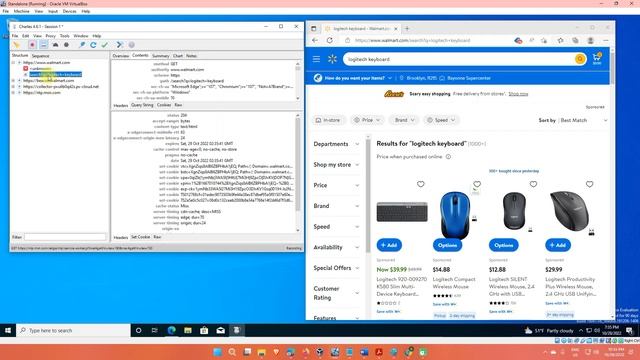Click the compose pen icon in Charles toolbar
The width and height of the screenshot is (640, 360).
tap(82, 45)
